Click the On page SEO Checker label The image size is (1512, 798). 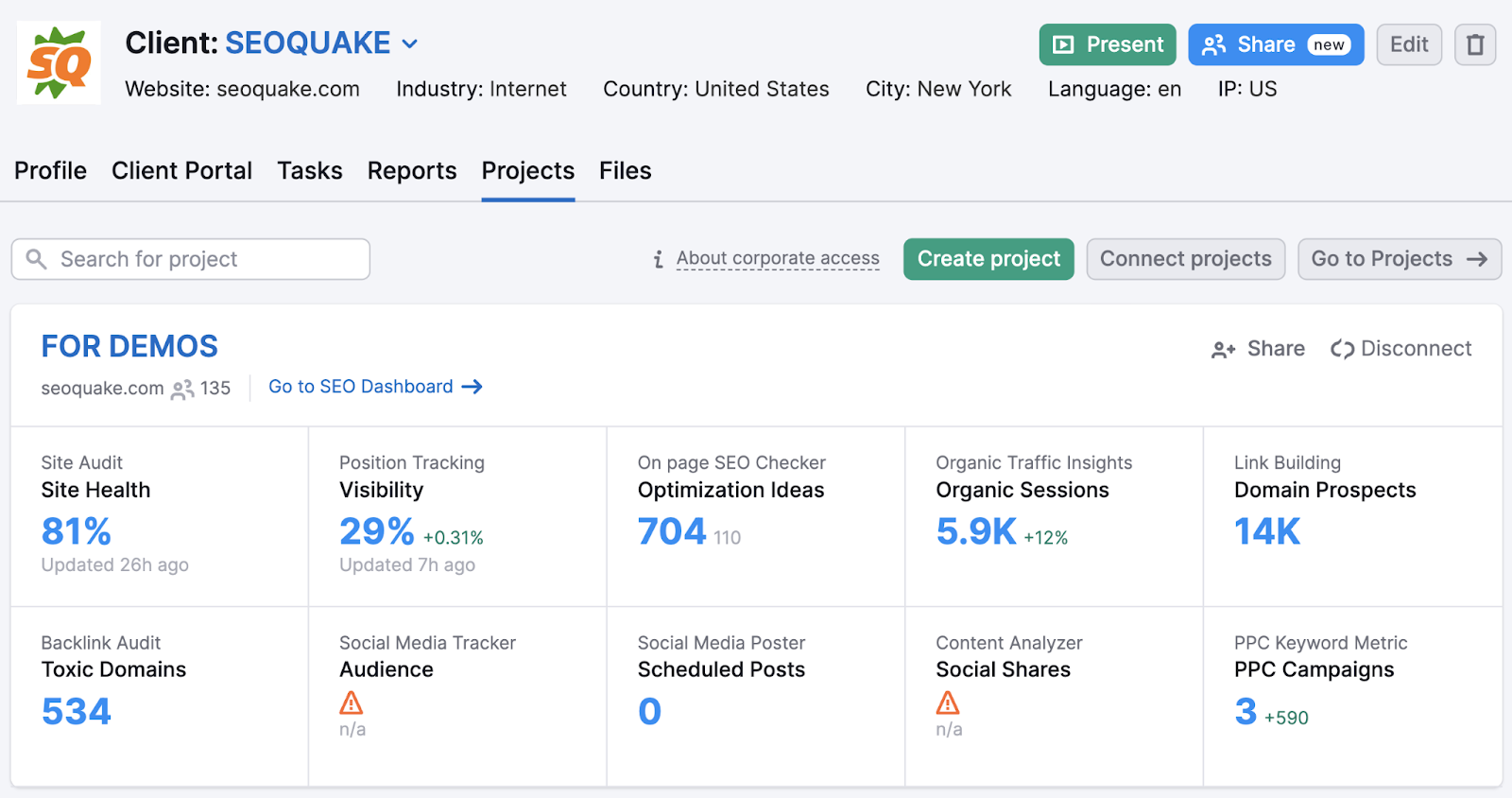point(731,462)
